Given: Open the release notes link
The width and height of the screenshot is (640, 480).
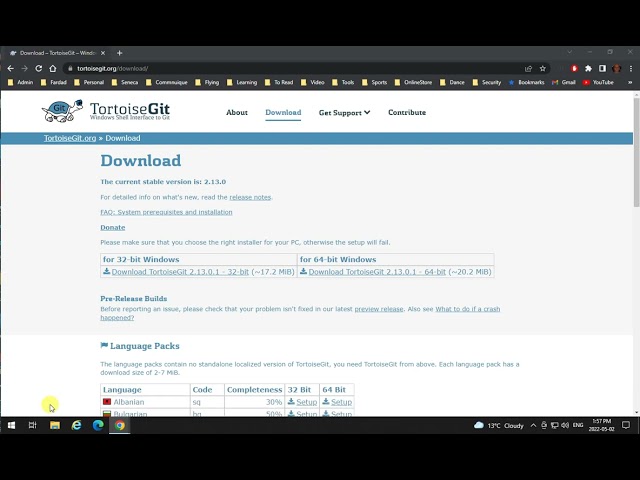Looking at the screenshot, I should click(250, 197).
